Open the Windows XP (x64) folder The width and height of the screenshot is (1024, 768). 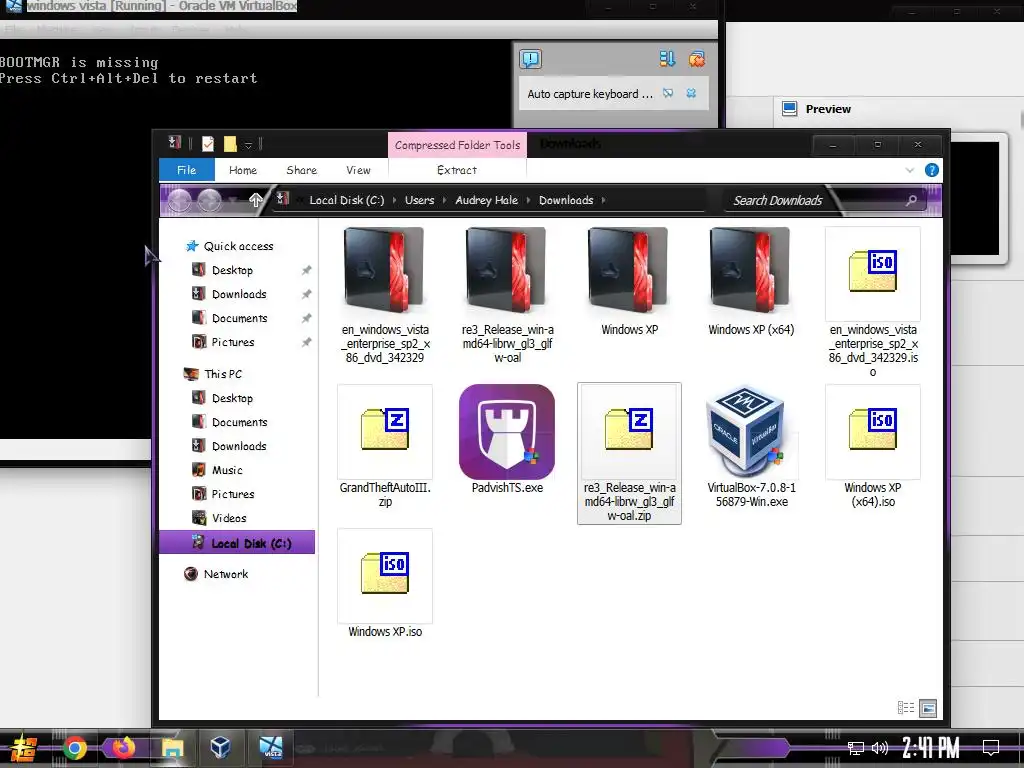point(751,282)
